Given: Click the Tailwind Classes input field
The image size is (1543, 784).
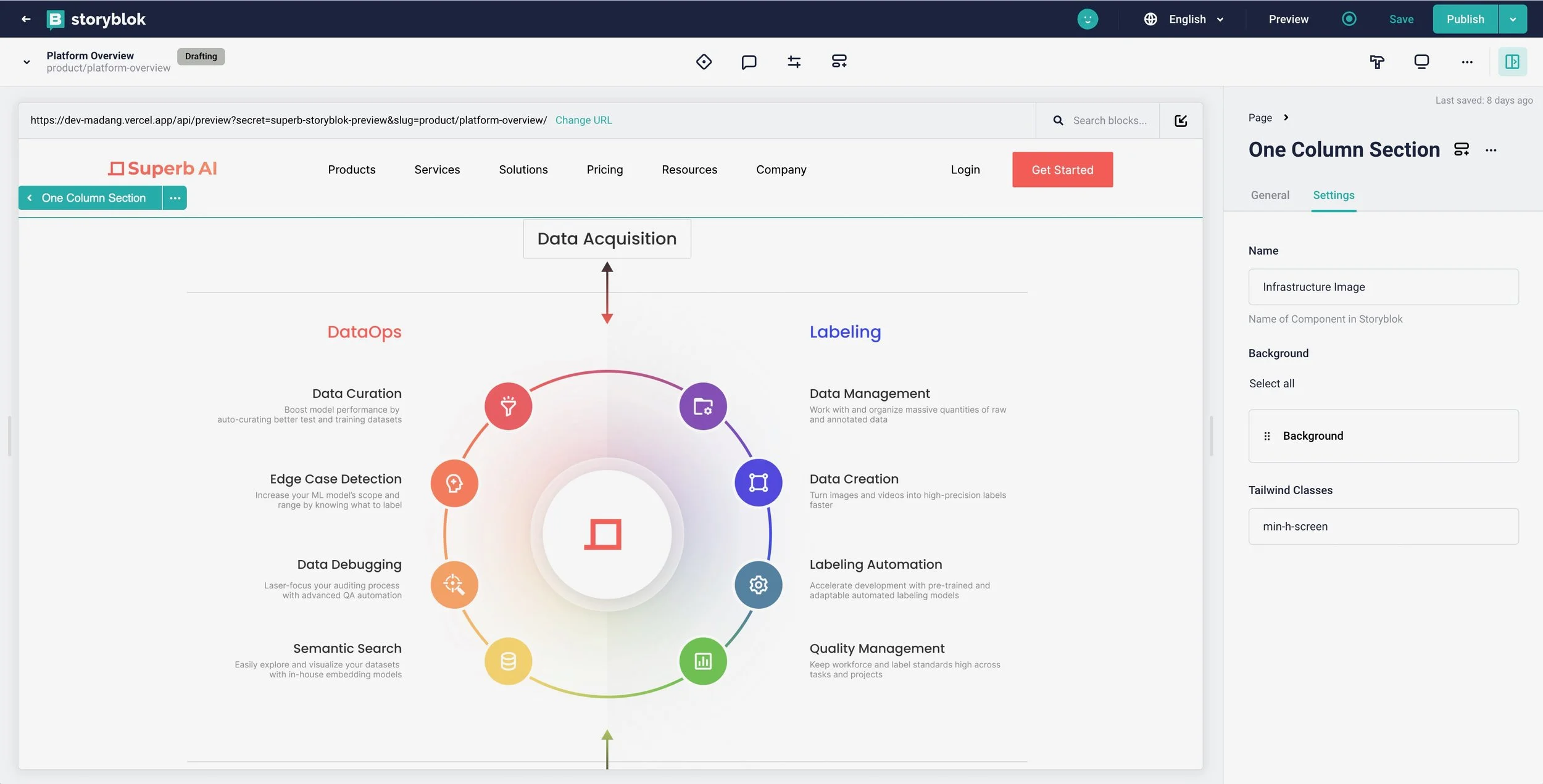Looking at the screenshot, I should tap(1383, 526).
